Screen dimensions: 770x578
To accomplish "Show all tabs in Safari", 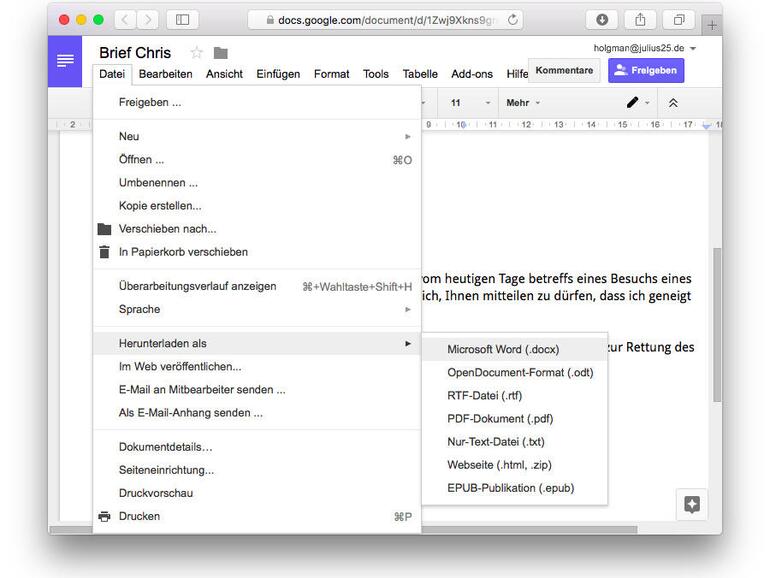I will click(x=679, y=20).
